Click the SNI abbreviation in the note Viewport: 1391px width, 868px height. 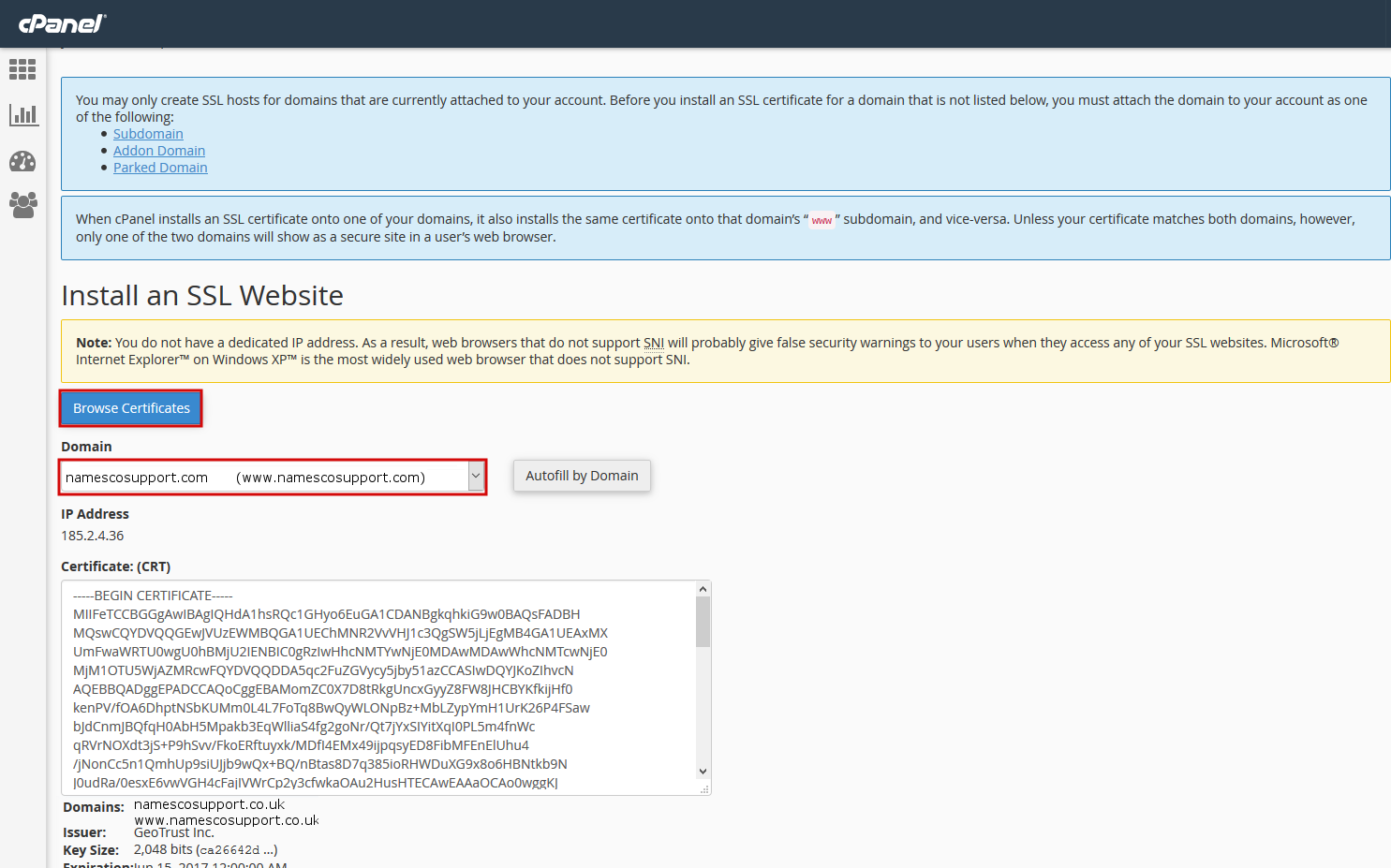[654, 343]
